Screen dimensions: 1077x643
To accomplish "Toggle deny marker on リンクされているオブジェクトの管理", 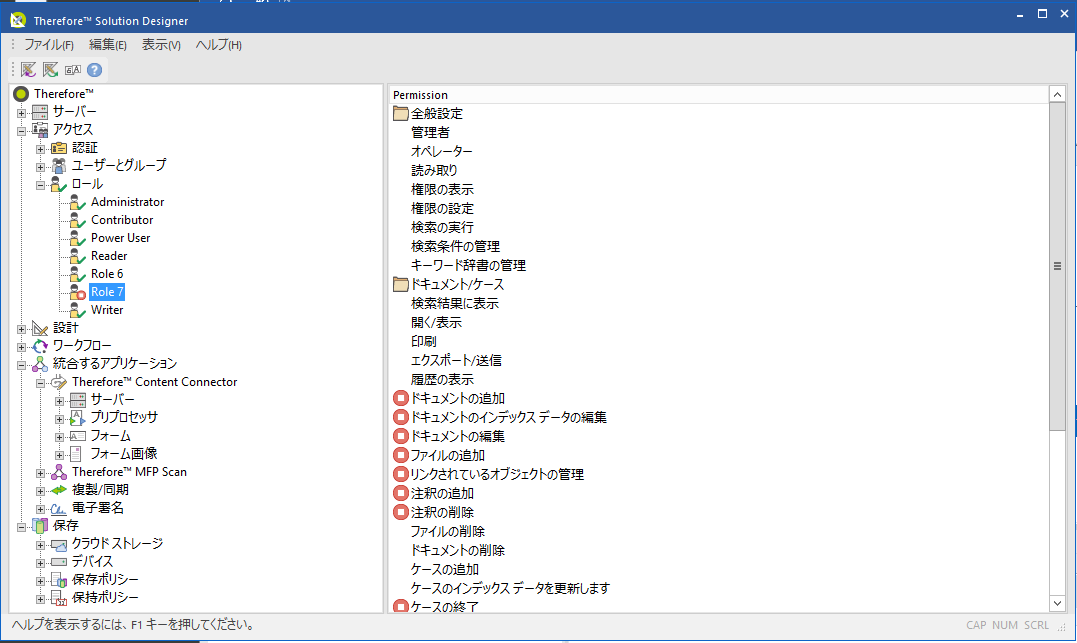I will (x=400, y=474).
